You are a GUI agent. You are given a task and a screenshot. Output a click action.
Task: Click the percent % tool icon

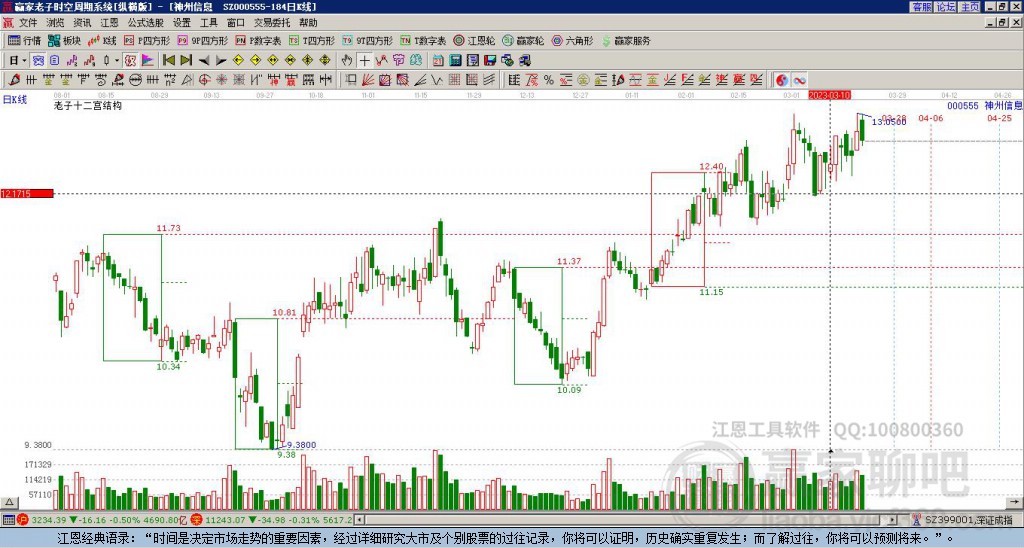[x=549, y=80]
